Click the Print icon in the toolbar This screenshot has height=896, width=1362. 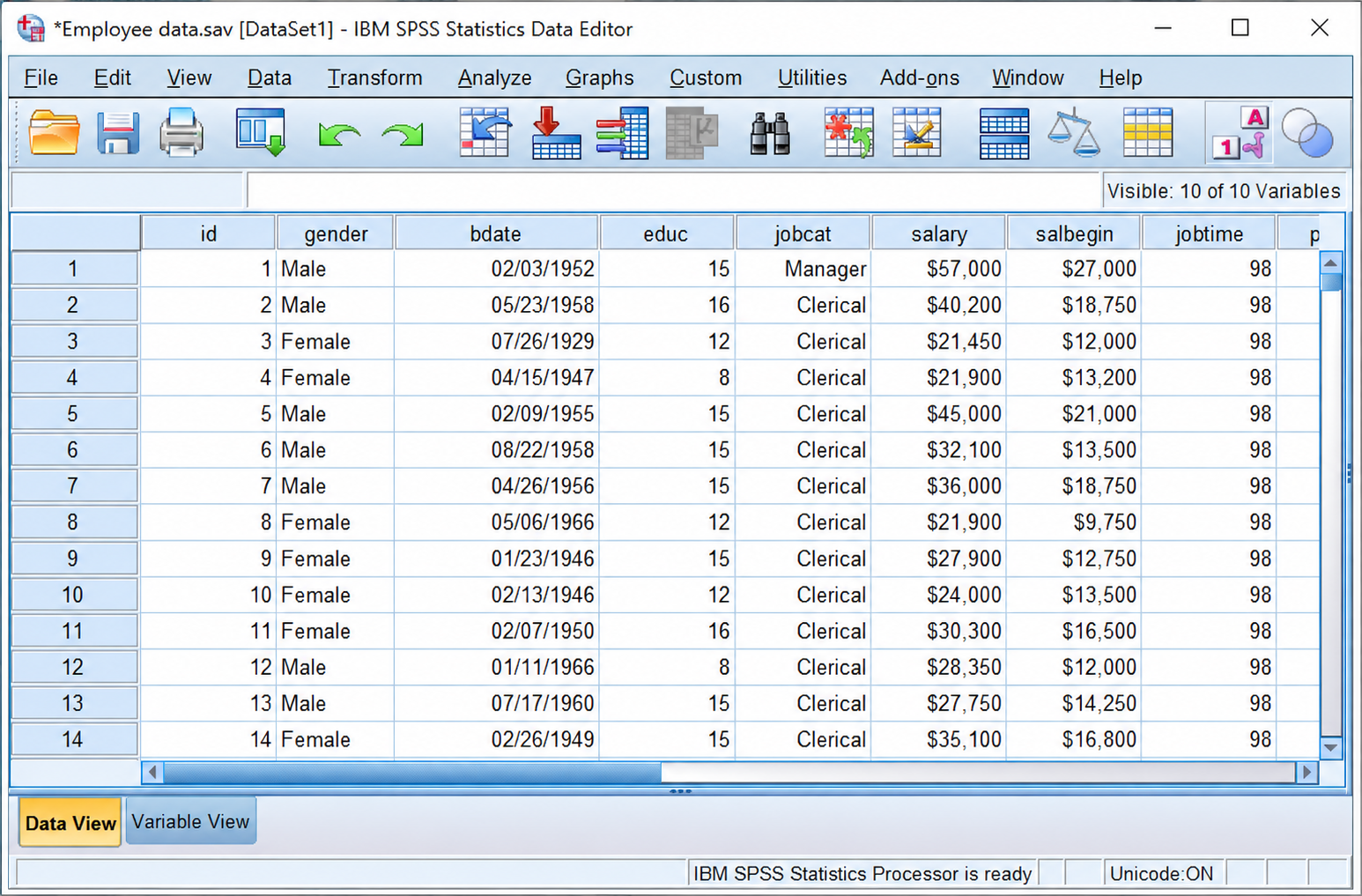coord(181,134)
